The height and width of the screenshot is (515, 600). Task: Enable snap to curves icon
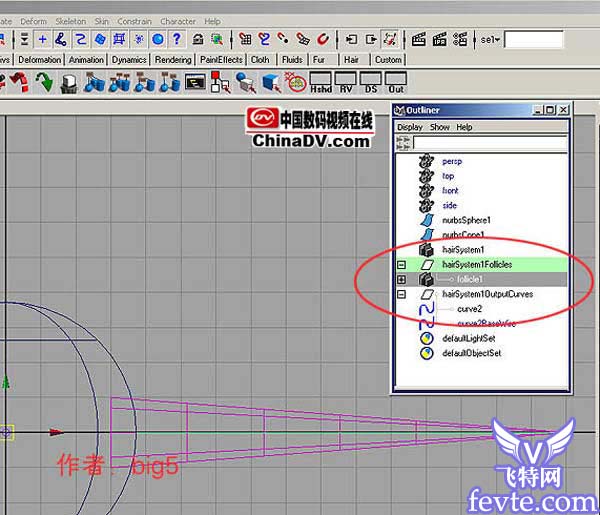click(264, 39)
